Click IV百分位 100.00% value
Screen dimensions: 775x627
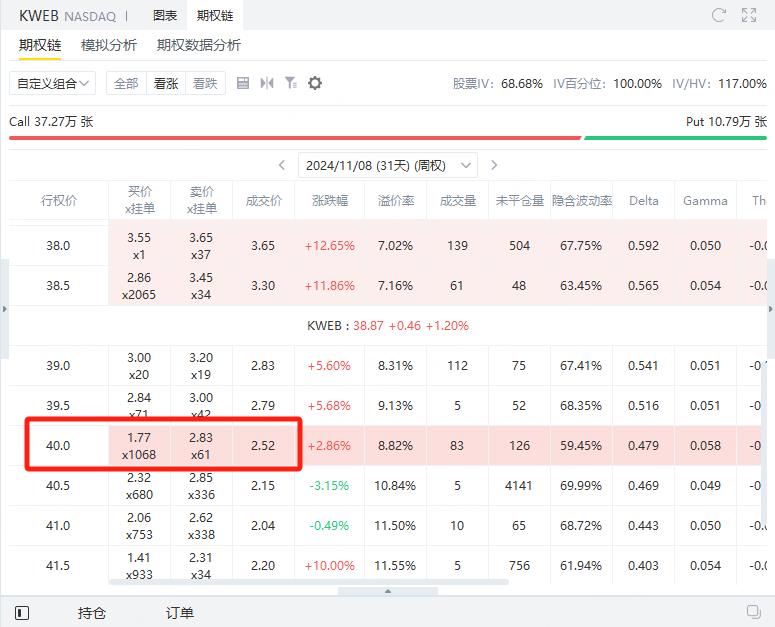[638, 84]
